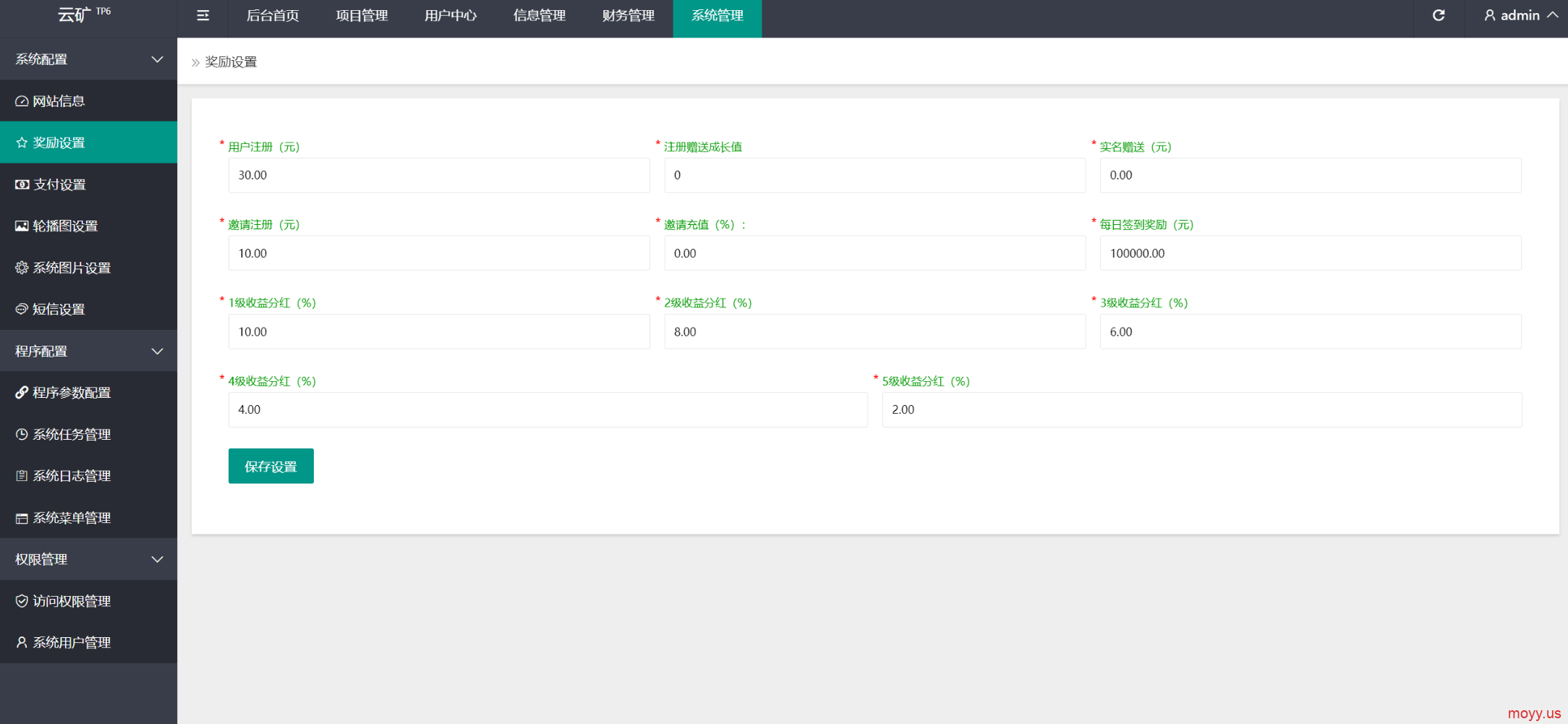Click the refresh icon in top bar
This screenshot has width=1568, height=724.
[x=1439, y=15]
